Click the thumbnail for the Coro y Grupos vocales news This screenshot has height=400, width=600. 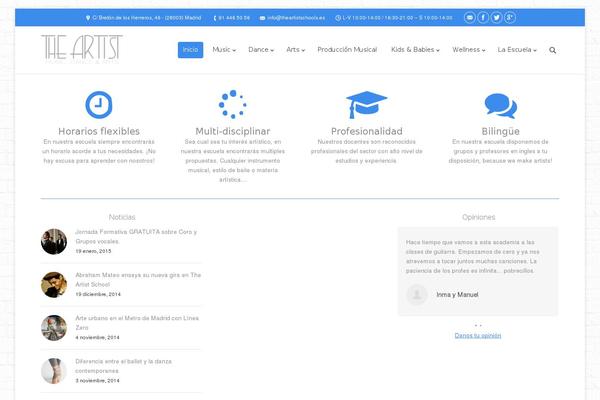pyautogui.click(x=54, y=242)
